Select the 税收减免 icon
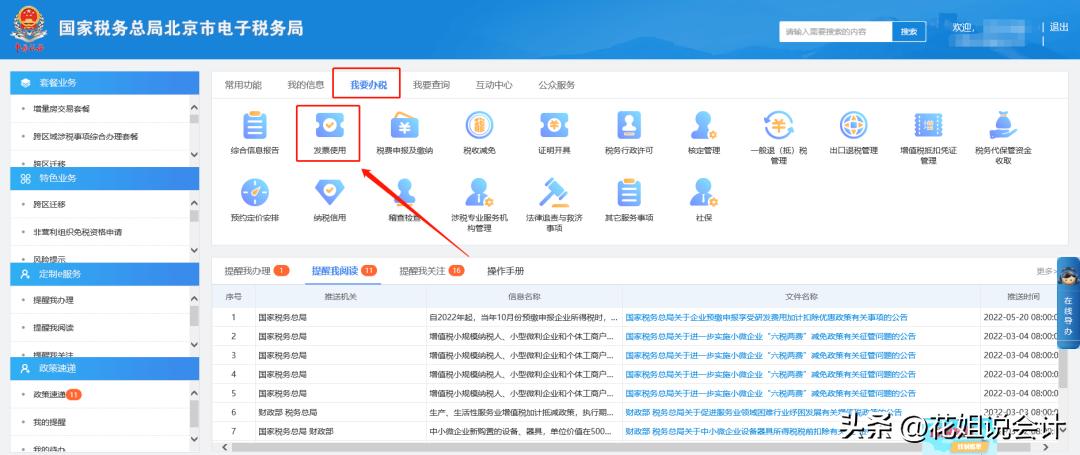The height and width of the screenshot is (455, 1080). tap(479, 126)
